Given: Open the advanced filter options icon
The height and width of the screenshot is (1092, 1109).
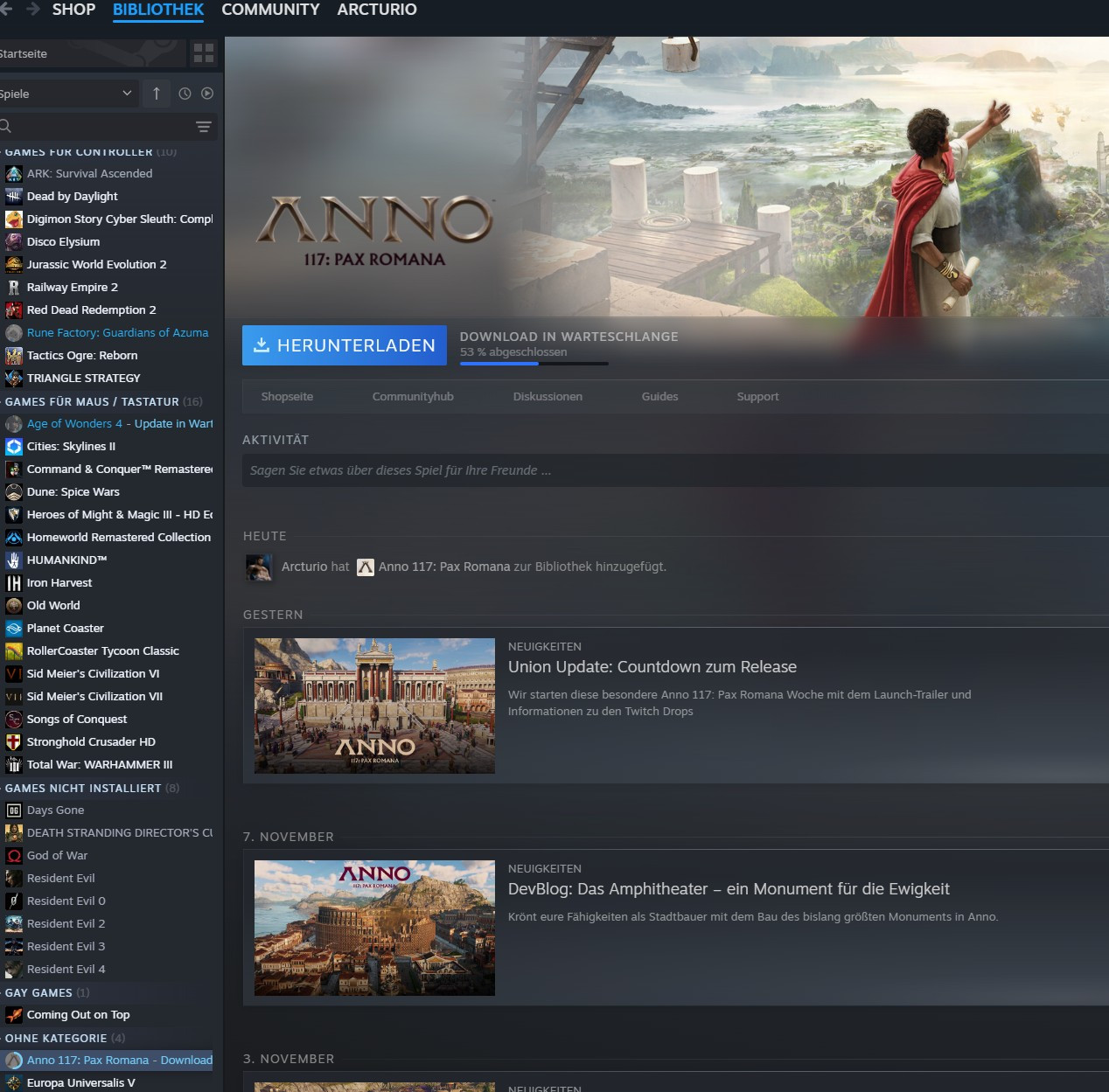Looking at the screenshot, I should (x=204, y=127).
